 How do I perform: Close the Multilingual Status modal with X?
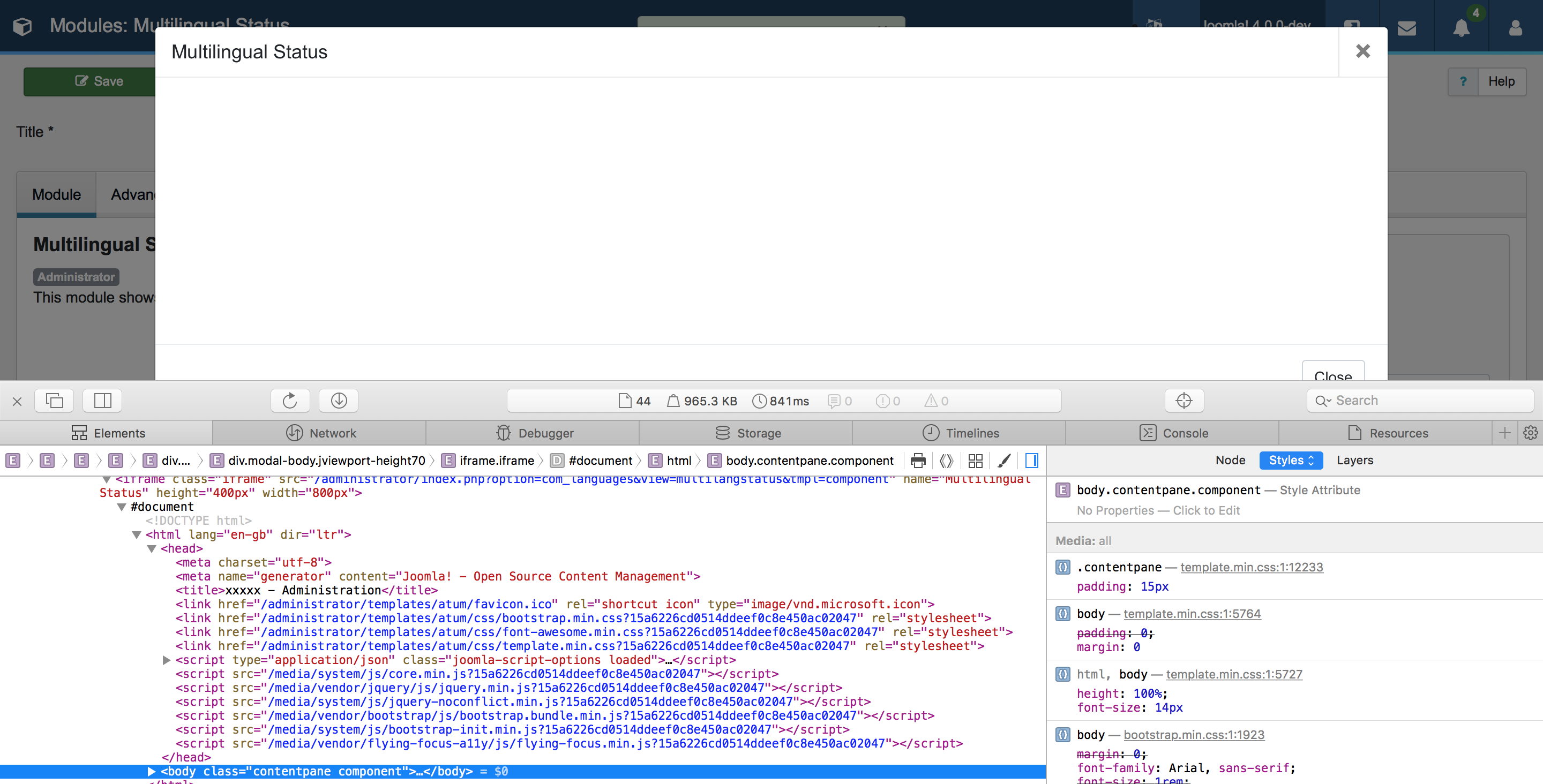[x=1362, y=51]
